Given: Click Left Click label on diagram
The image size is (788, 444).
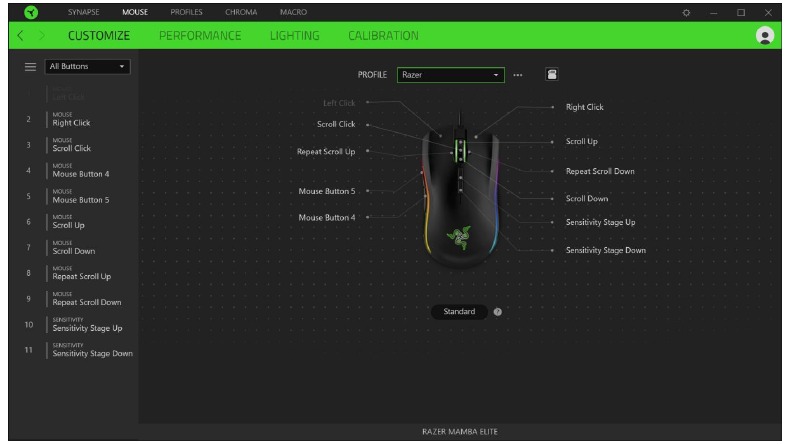Looking at the screenshot, I should click(x=339, y=103).
